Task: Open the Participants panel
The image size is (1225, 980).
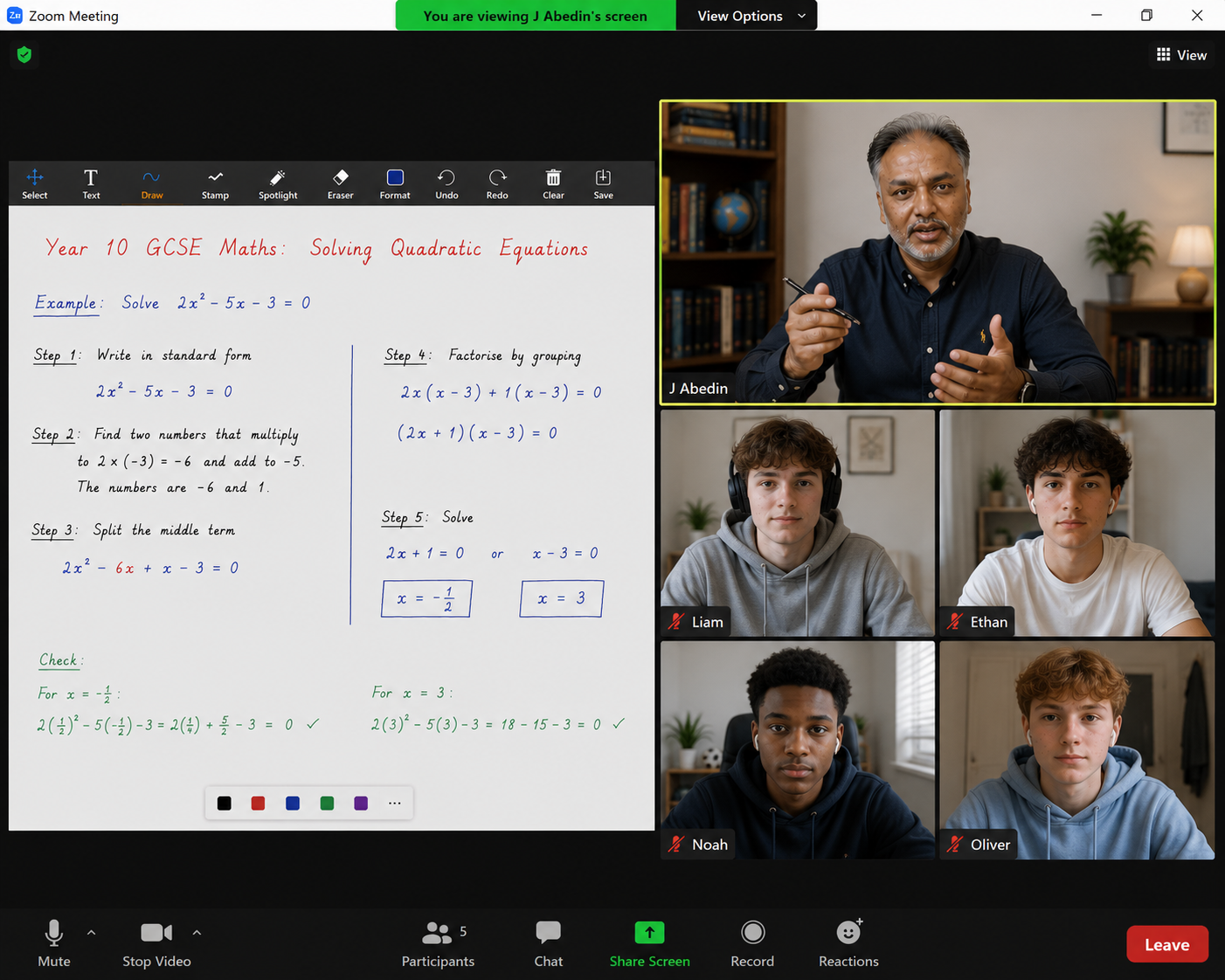Action: point(438,944)
